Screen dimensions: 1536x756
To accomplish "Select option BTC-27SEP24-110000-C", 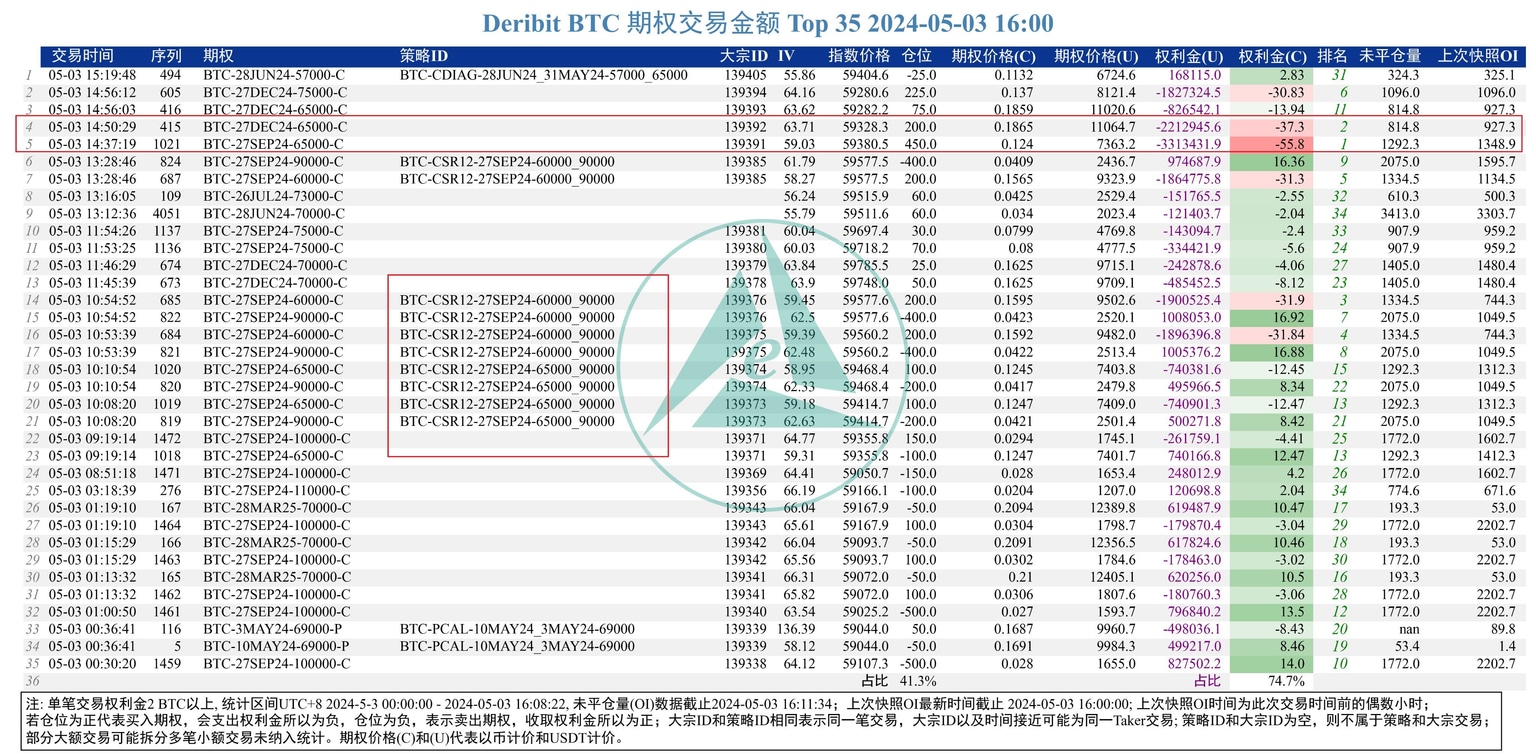I will point(279,490).
